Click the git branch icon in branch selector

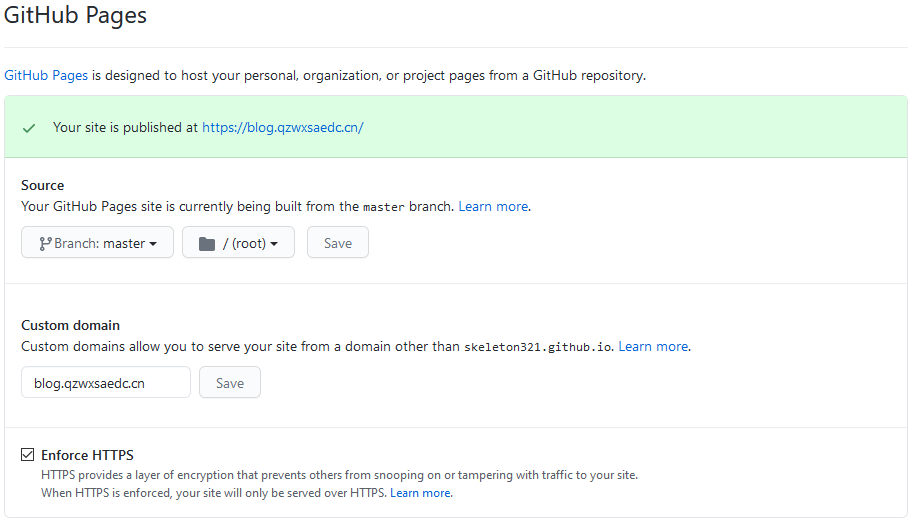point(45,243)
